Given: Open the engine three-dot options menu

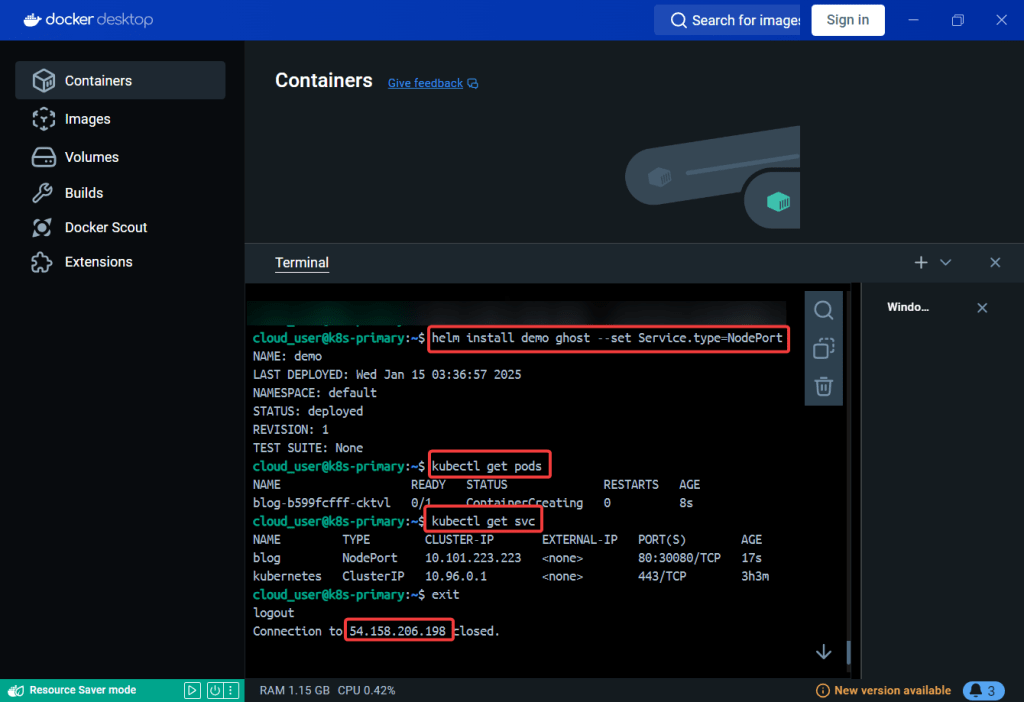Looking at the screenshot, I should coord(232,690).
